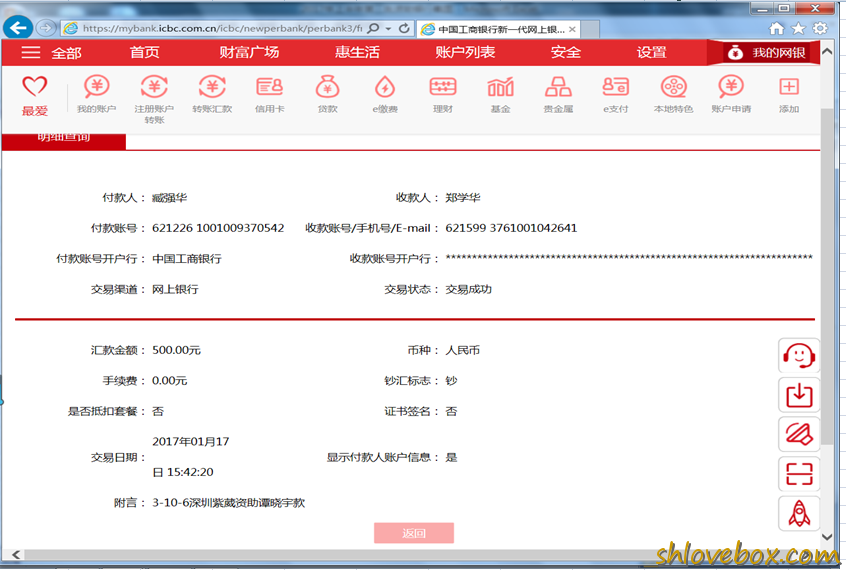Open 财富广场 menu item

pos(249,52)
